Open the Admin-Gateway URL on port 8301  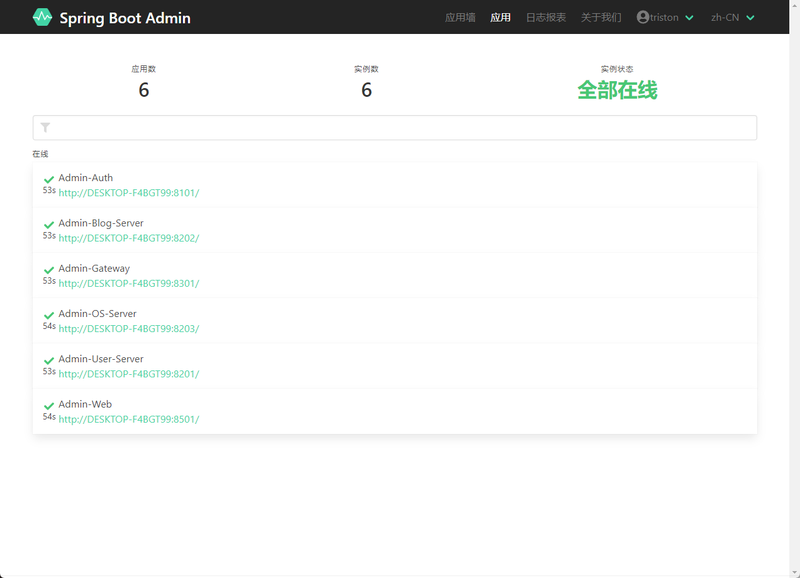click(x=129, y=284)
